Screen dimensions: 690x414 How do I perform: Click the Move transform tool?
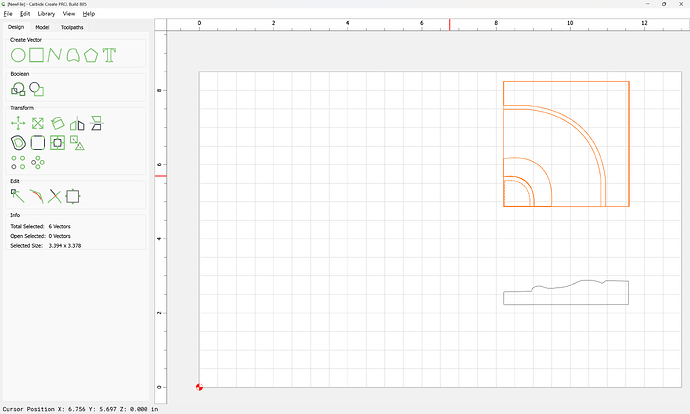point(18,123)
